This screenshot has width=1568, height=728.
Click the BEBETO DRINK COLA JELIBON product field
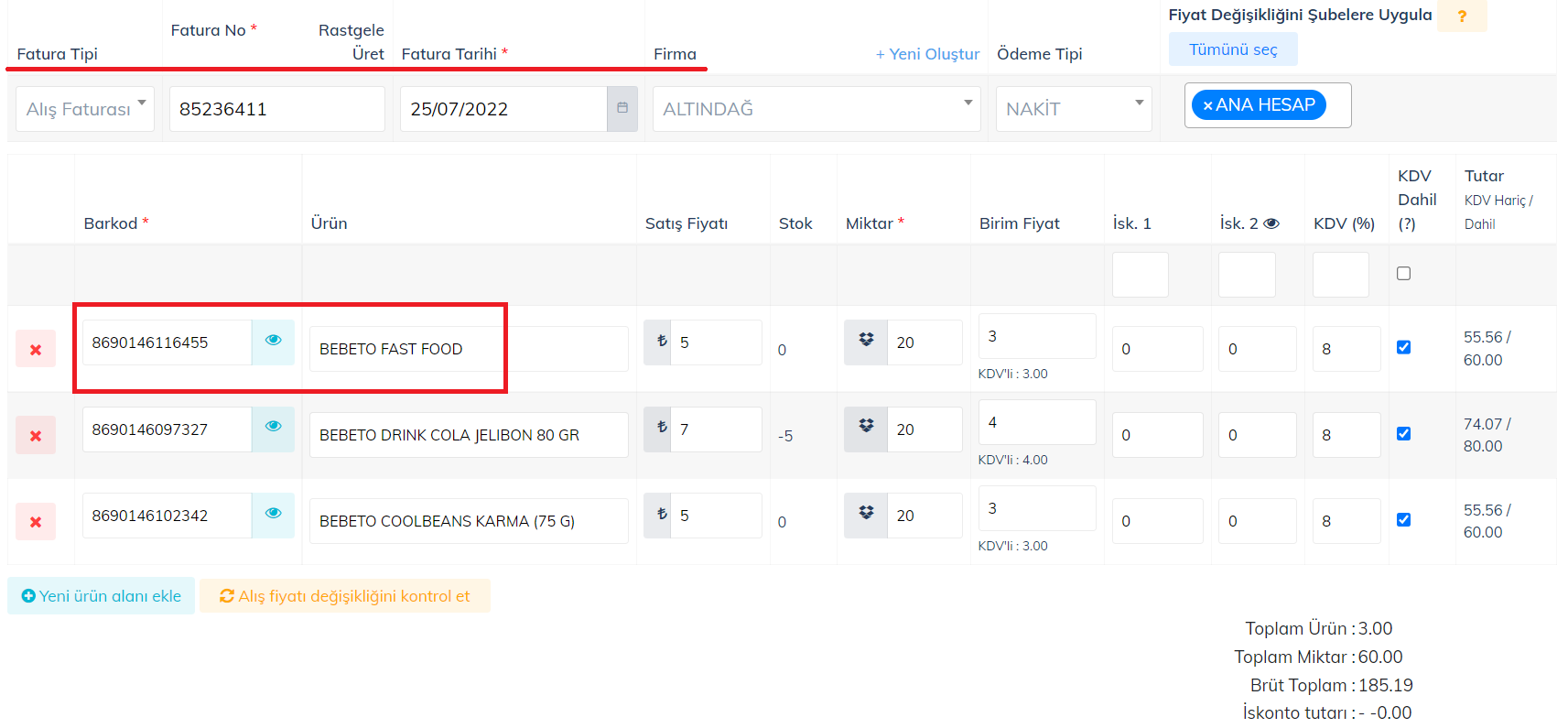pos(469,435)
